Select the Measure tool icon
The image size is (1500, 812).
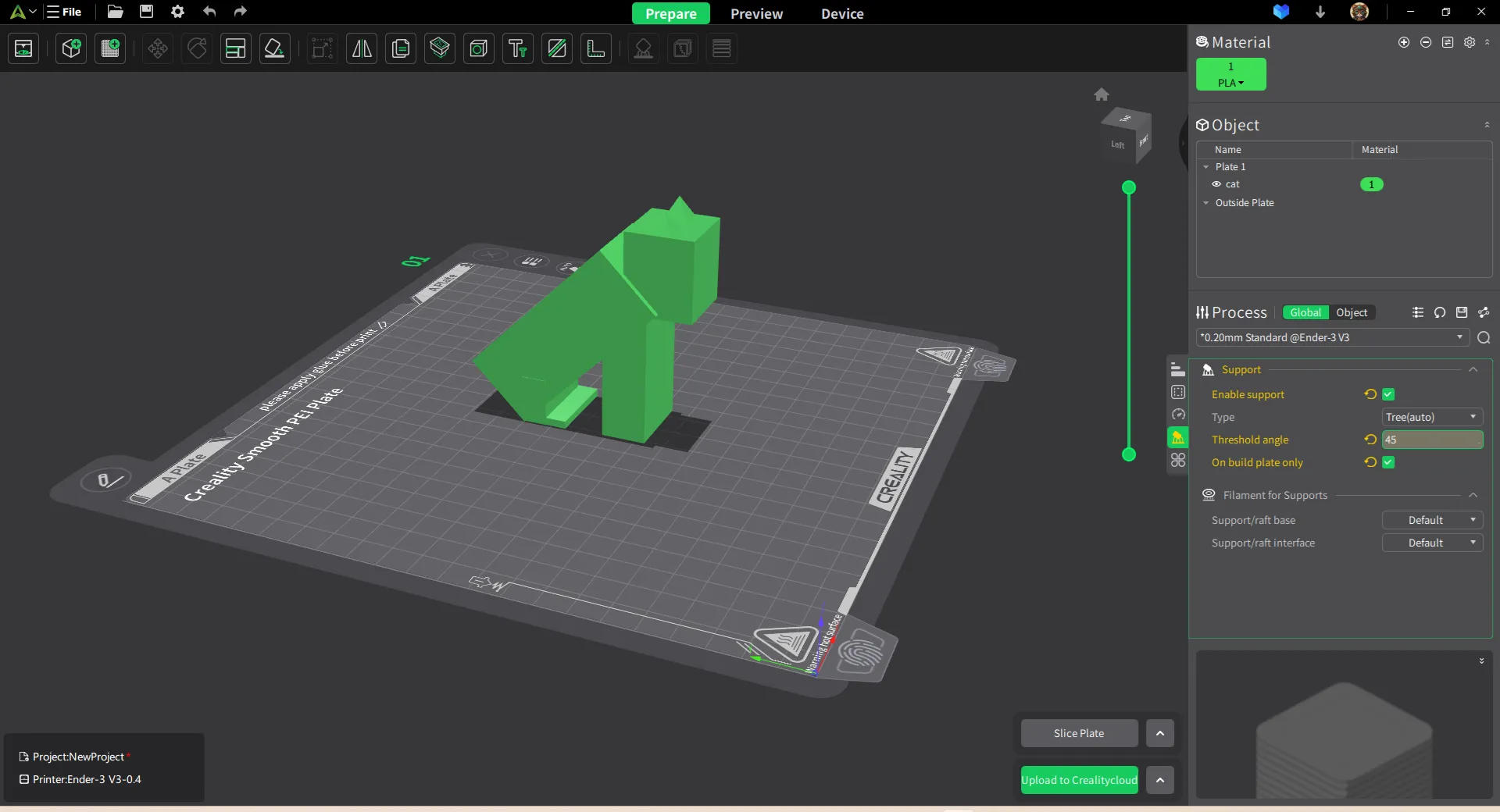click(x=596, y=48)
